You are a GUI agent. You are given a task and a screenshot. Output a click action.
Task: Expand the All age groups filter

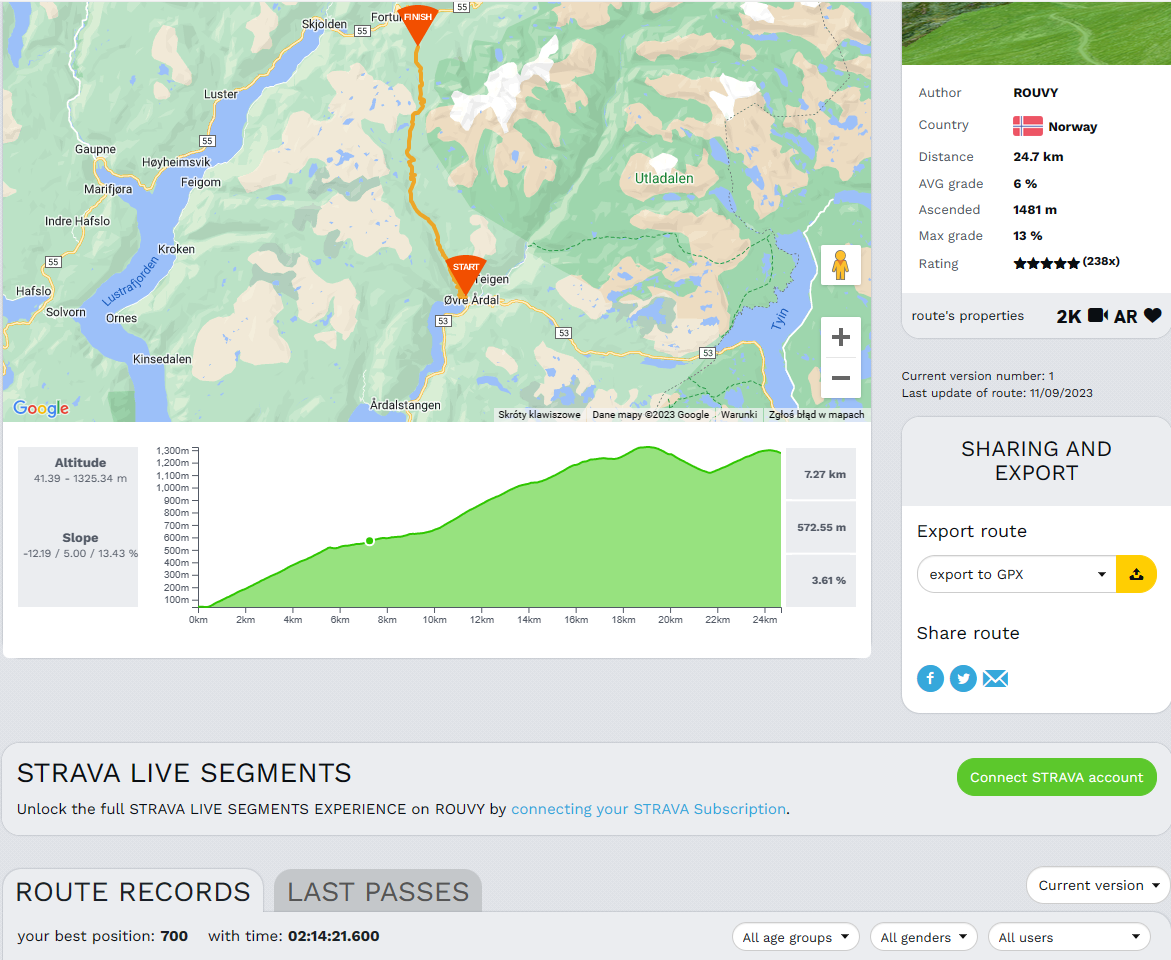click(x=795, y=937)
